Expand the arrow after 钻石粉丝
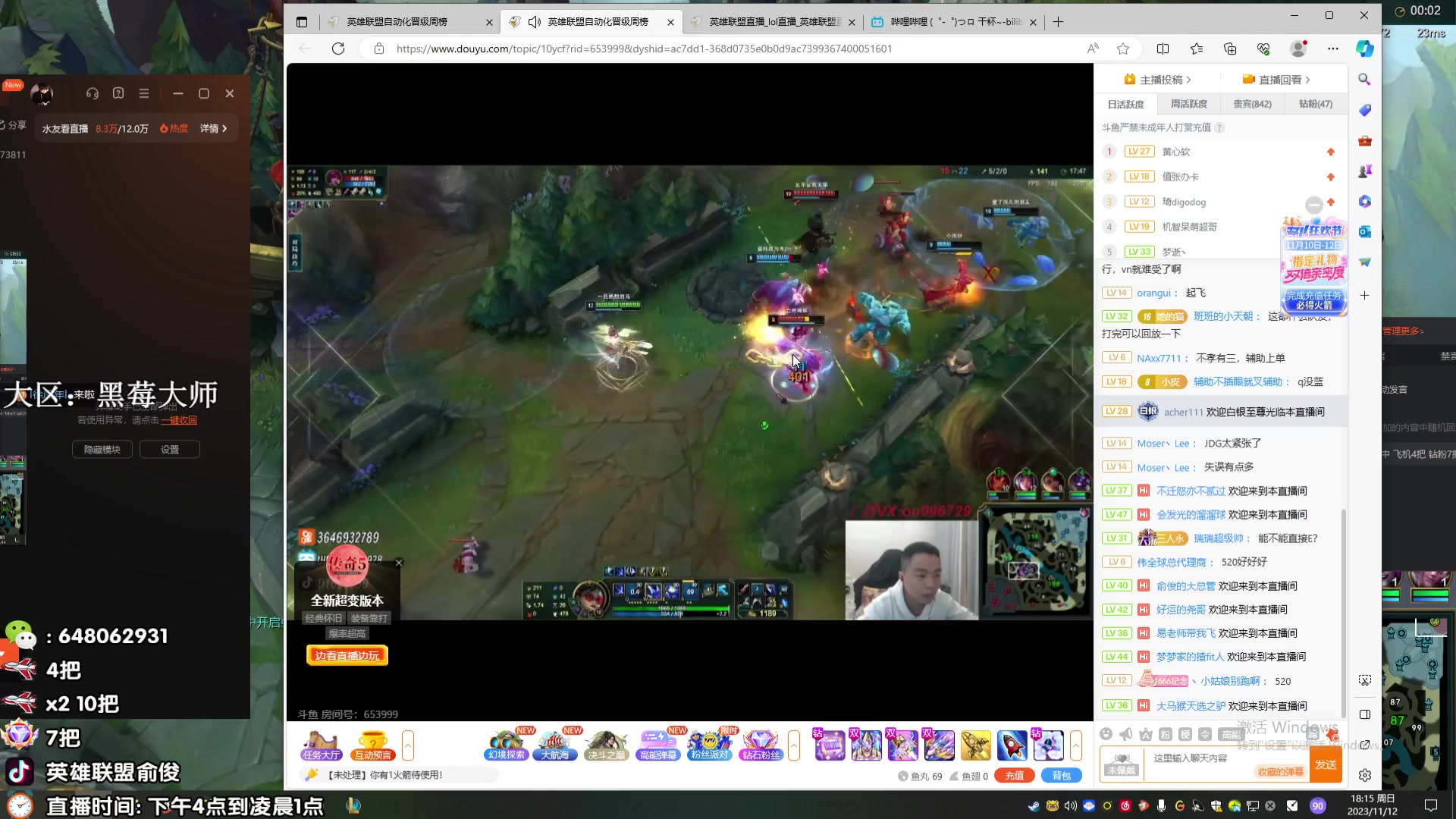The width and height of the screenshot is (1456, 819). click(x=794, y=745)
